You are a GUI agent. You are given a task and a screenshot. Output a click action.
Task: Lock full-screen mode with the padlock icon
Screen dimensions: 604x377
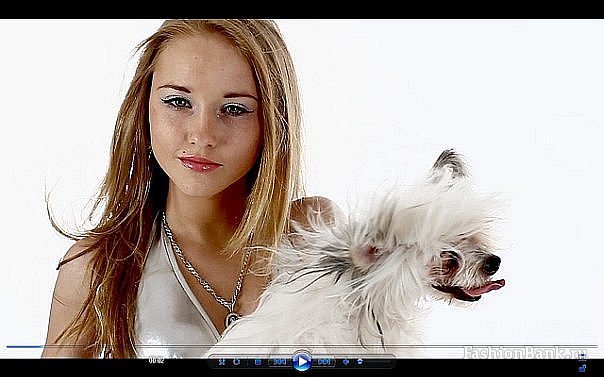(582, 368)
